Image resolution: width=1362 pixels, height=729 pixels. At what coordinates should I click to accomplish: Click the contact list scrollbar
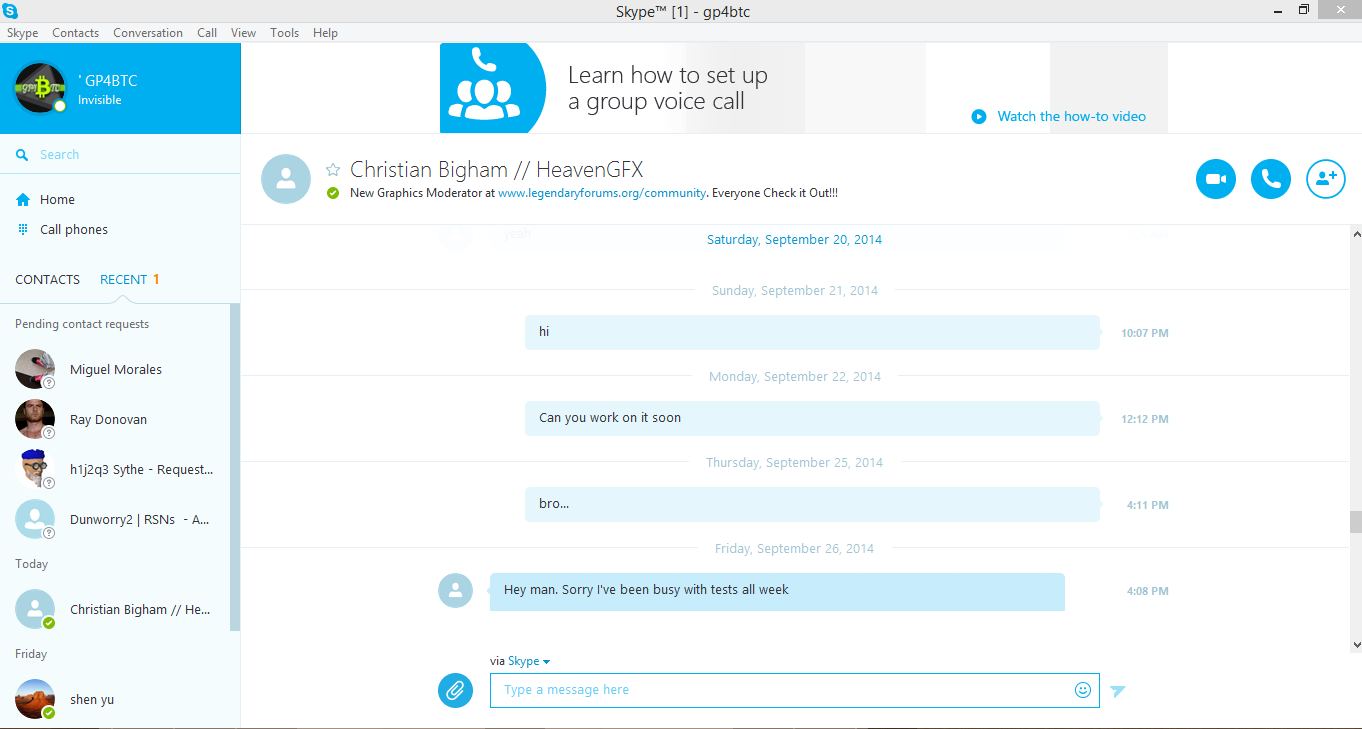pyautogui.click(x=235, y=467)
